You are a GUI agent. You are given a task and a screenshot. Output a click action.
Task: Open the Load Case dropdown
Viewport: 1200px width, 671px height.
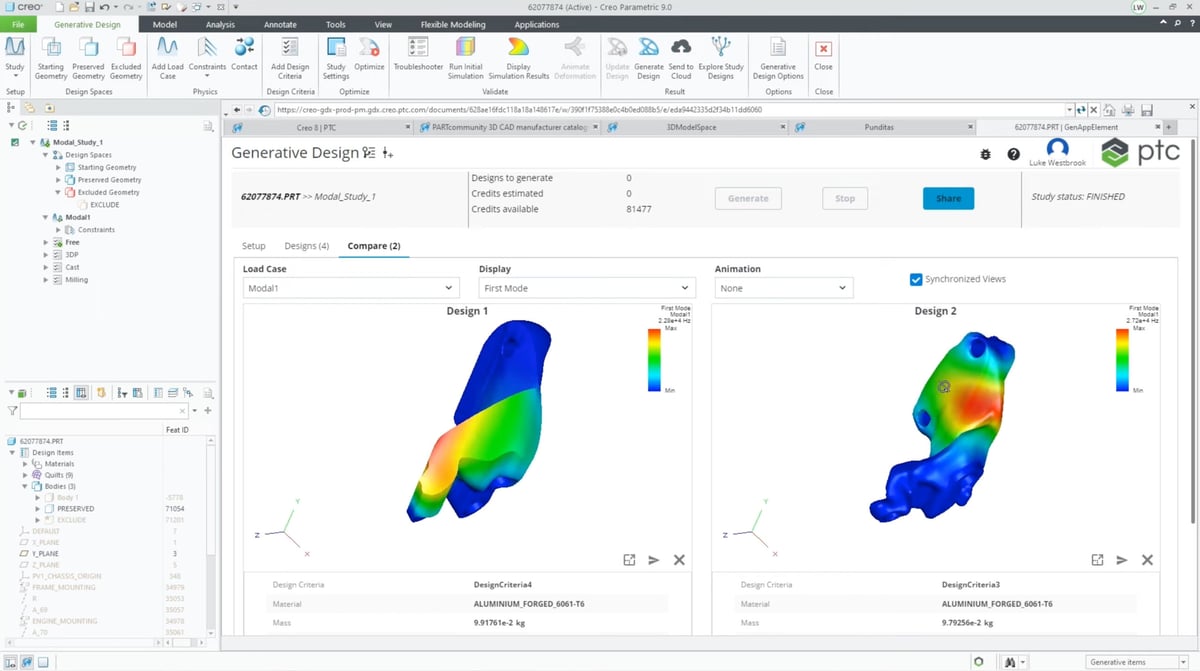click(350, 288)
